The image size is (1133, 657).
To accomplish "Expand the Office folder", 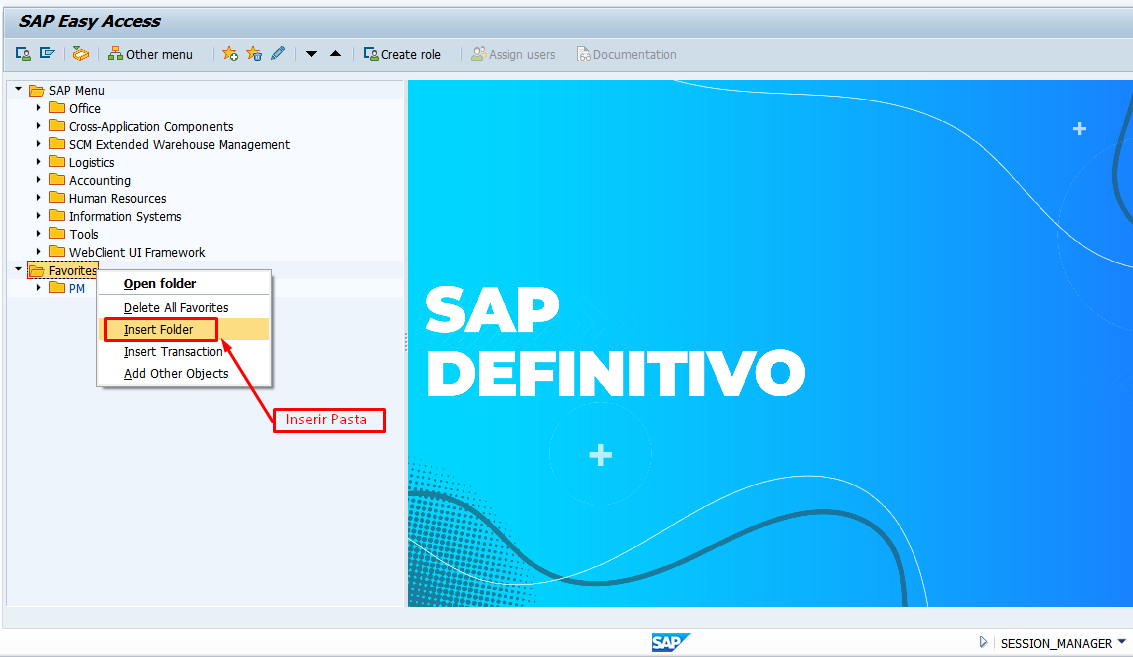I will pos(38,108).
